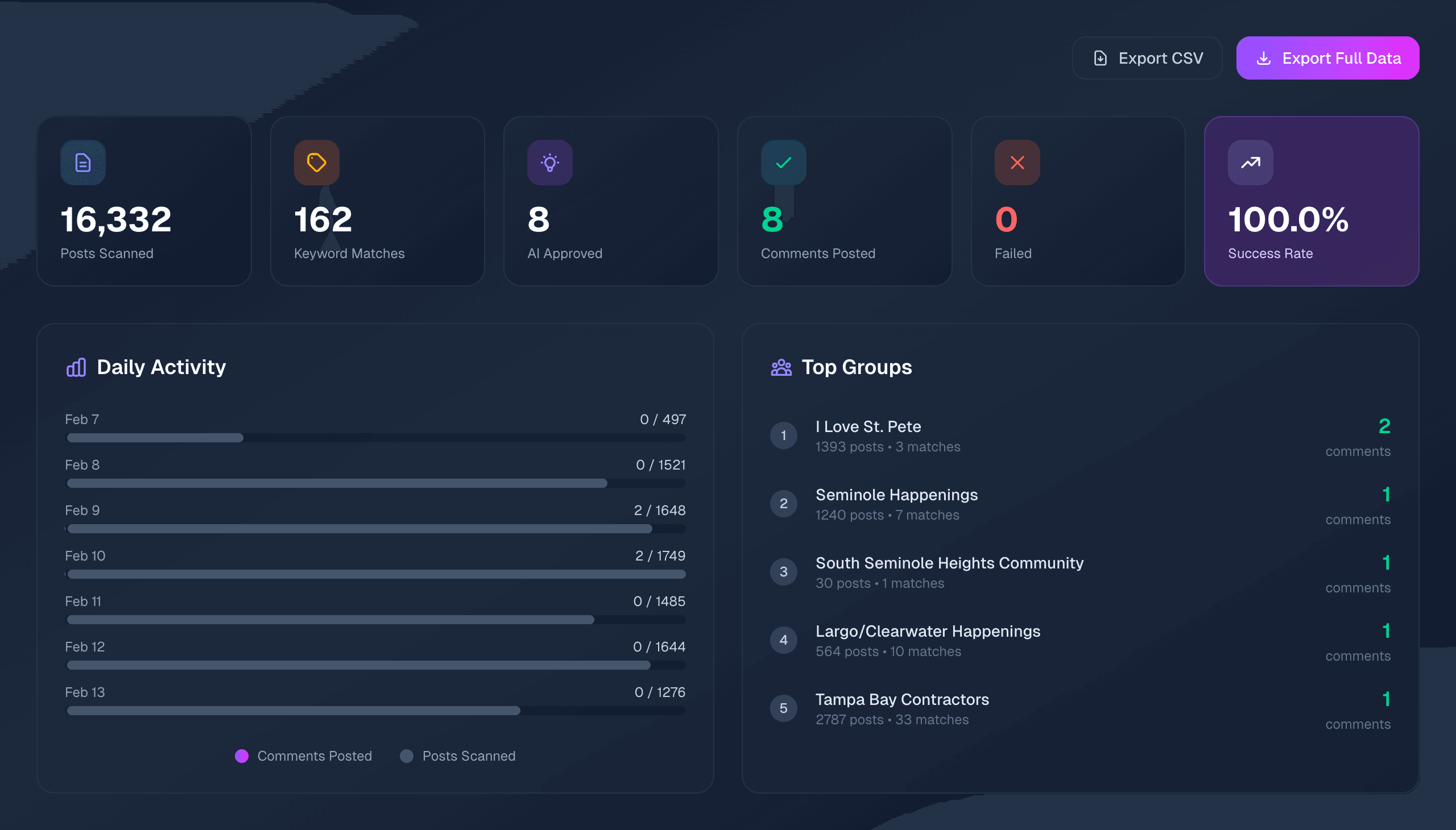Click the Top Groups people icon
The width and height of the screenshot is (1456, 830).
[x=781, y=367]
